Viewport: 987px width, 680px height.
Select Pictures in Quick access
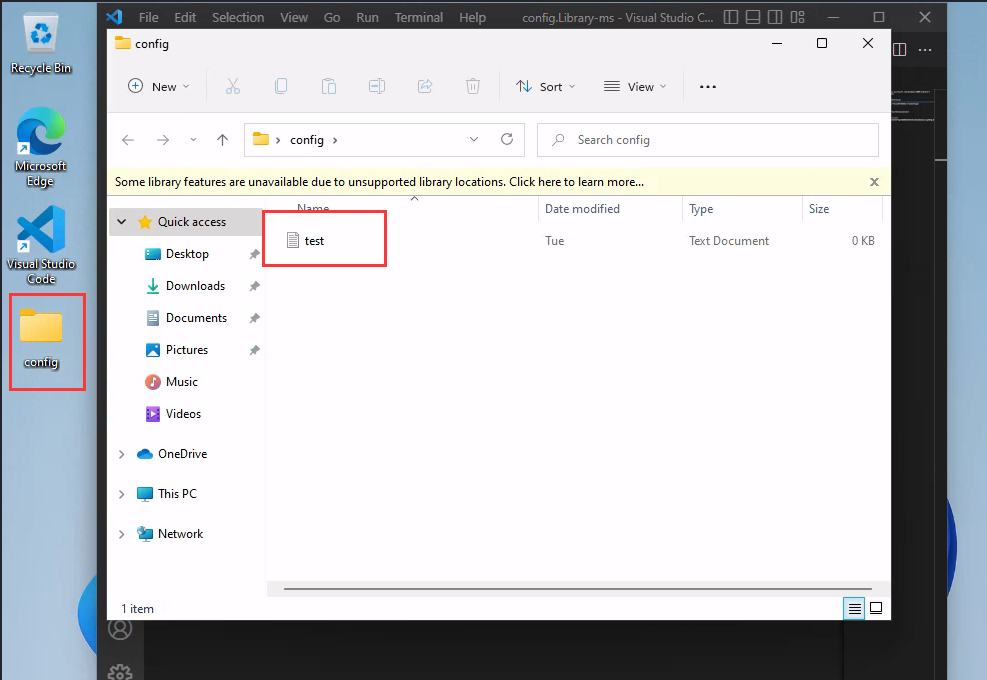[x=186, y=350]
